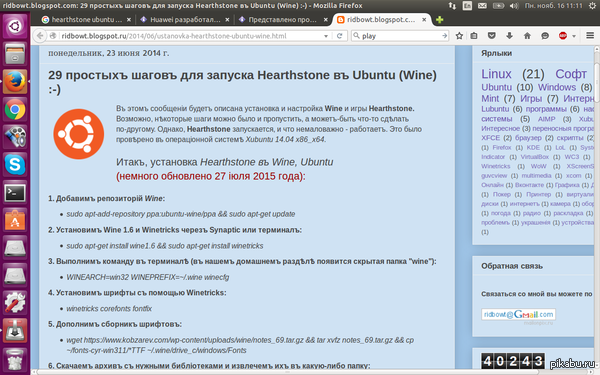Open the Софт label link

(571, 74)
